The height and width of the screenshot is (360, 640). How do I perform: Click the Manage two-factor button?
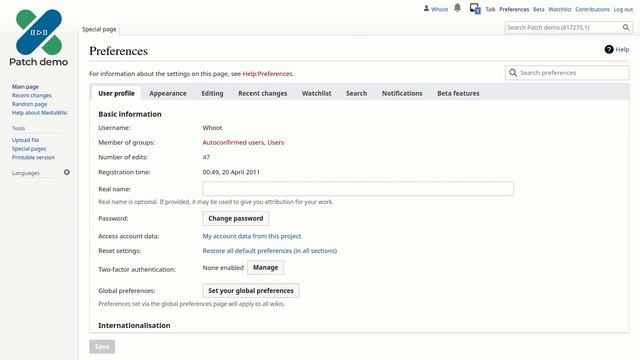click(x=265, y=267)
